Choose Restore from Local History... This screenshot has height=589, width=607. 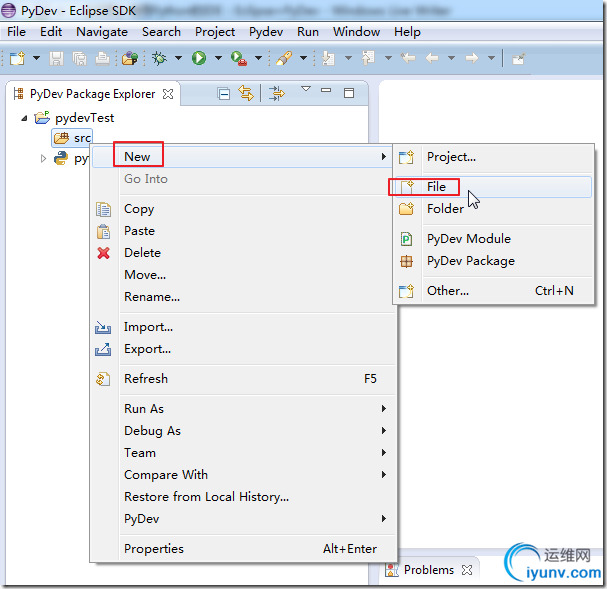242,497
